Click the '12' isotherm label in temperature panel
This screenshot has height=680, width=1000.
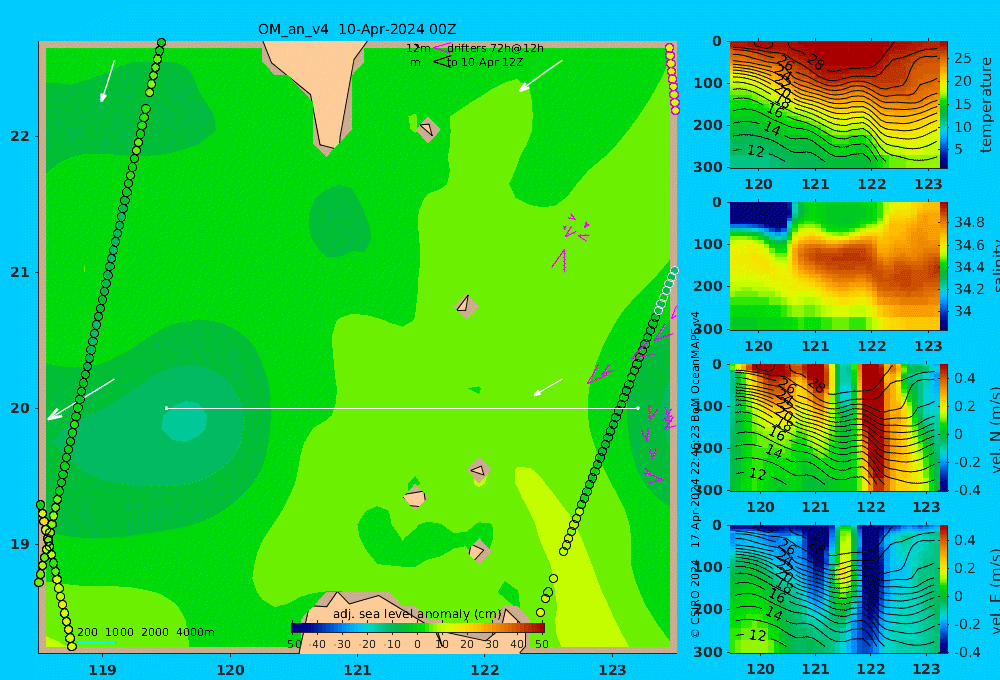755,151
